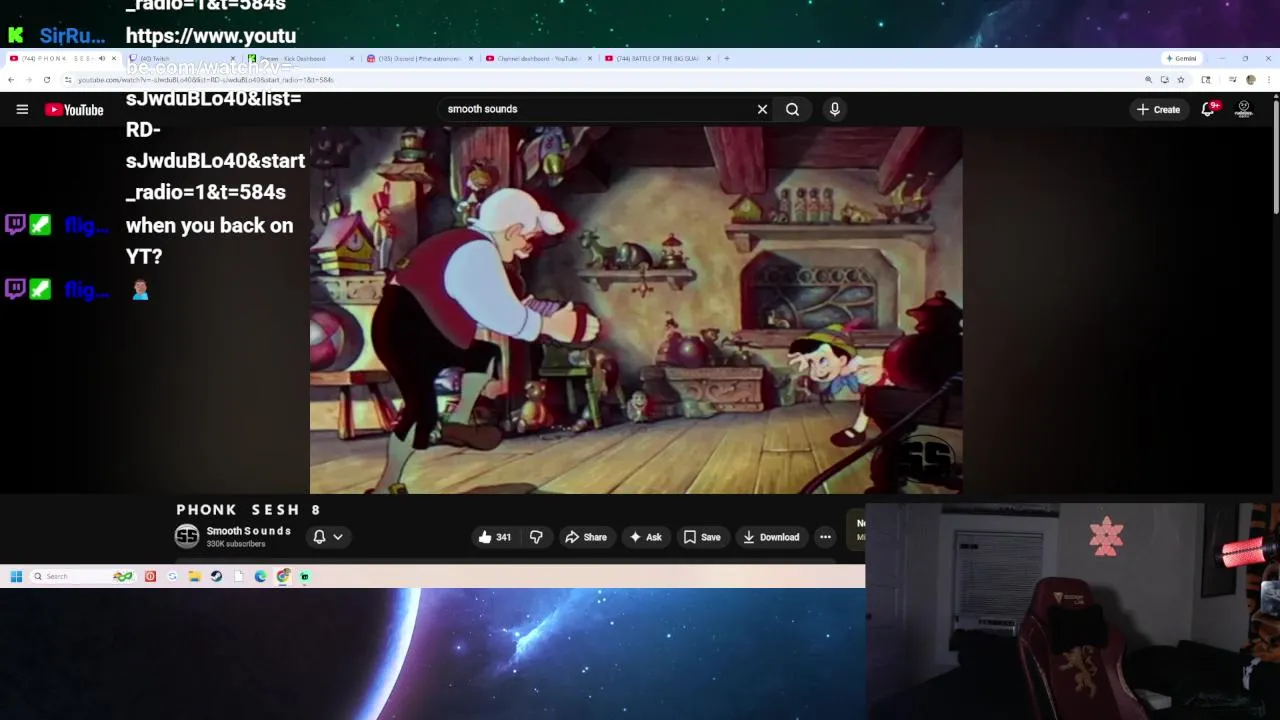Open the Ask AI button
Screen dimensions: 1280x720
coord(644,537)
